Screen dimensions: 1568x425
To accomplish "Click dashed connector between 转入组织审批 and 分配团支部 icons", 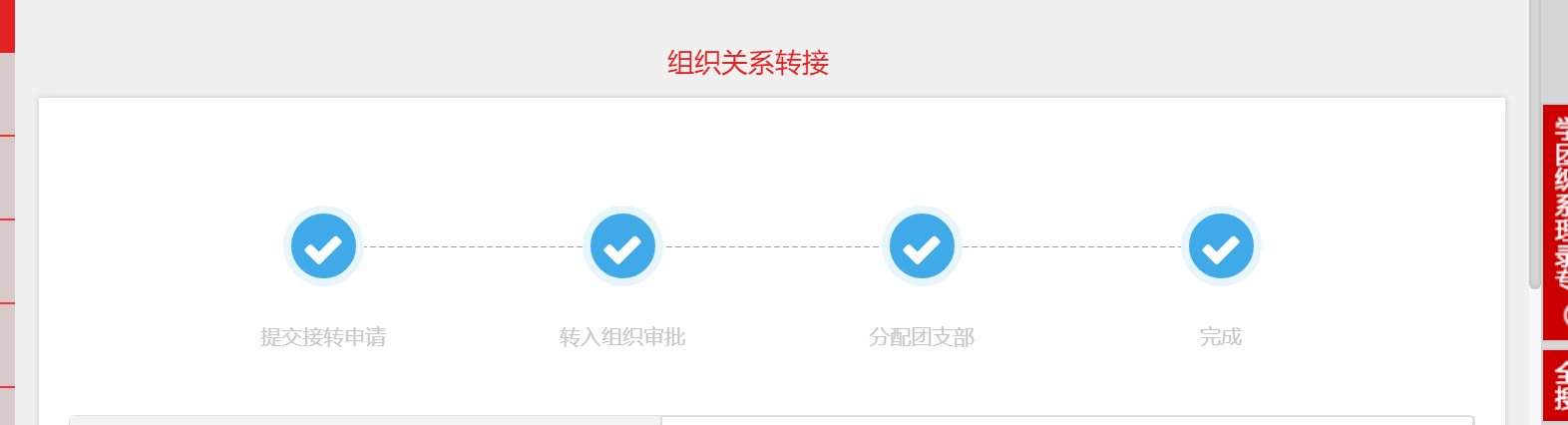I will click(772, 246).
